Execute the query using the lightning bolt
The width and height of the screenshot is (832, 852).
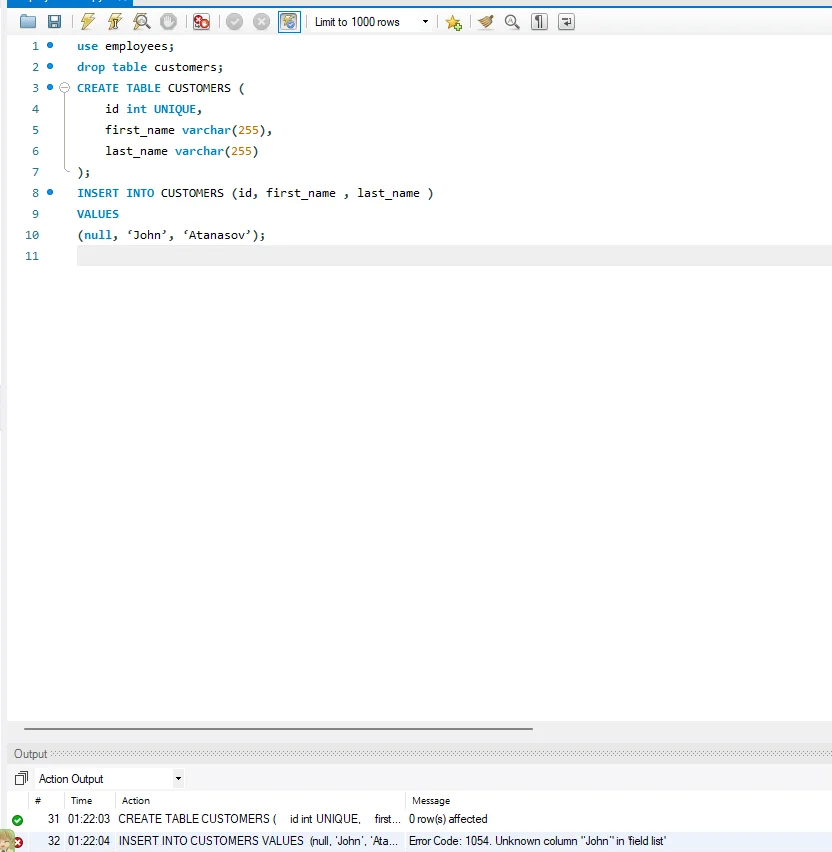click(x=88, y=22)
